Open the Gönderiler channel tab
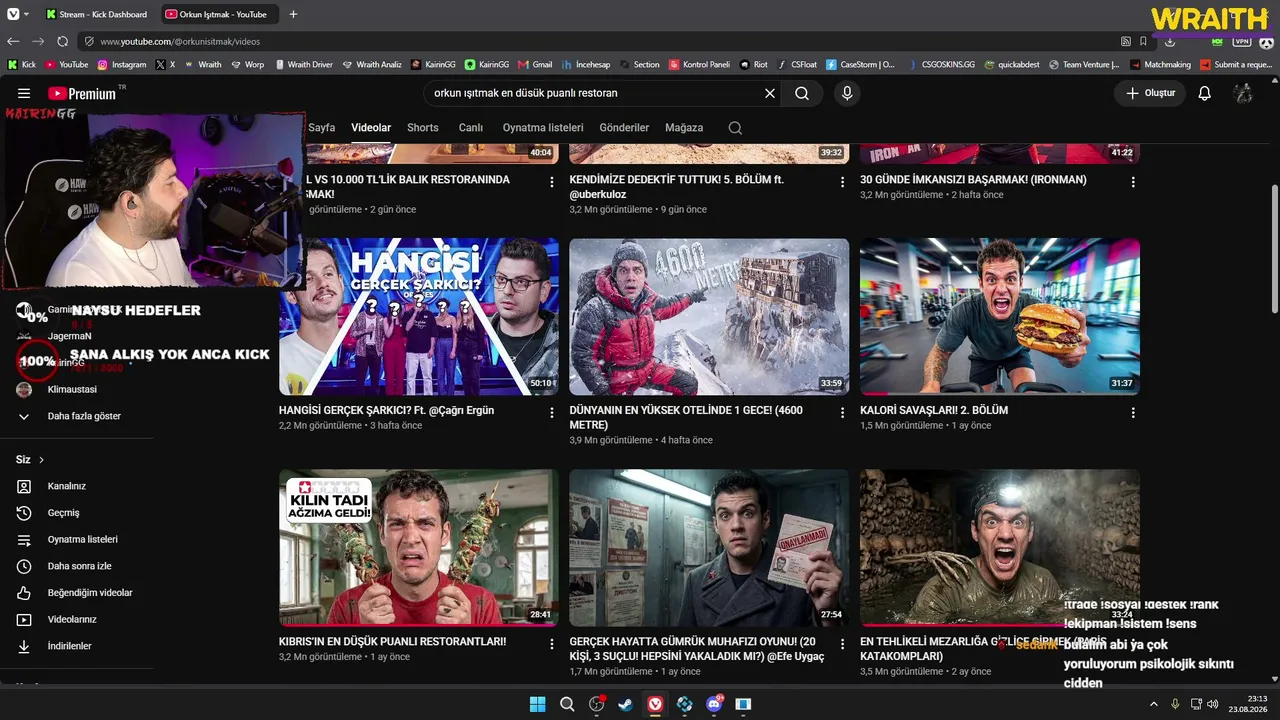 [624, 128]
